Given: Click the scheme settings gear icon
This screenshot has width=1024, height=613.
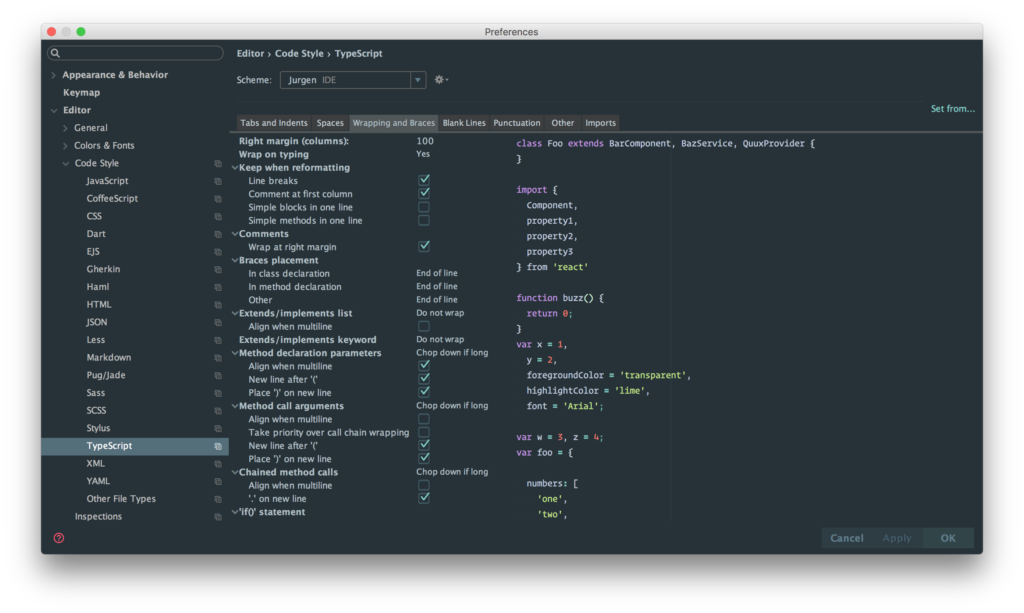Looking at the screenshot, I should [439, 80].
